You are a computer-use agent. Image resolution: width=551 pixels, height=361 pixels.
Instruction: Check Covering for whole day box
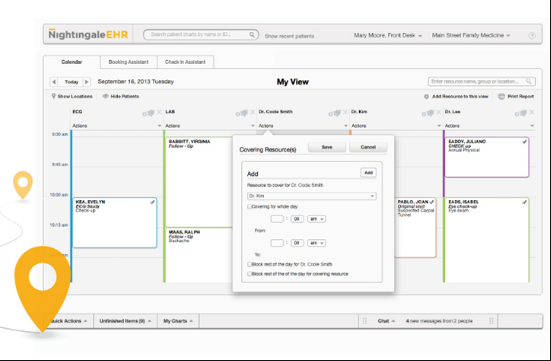[x=249, y=207]
